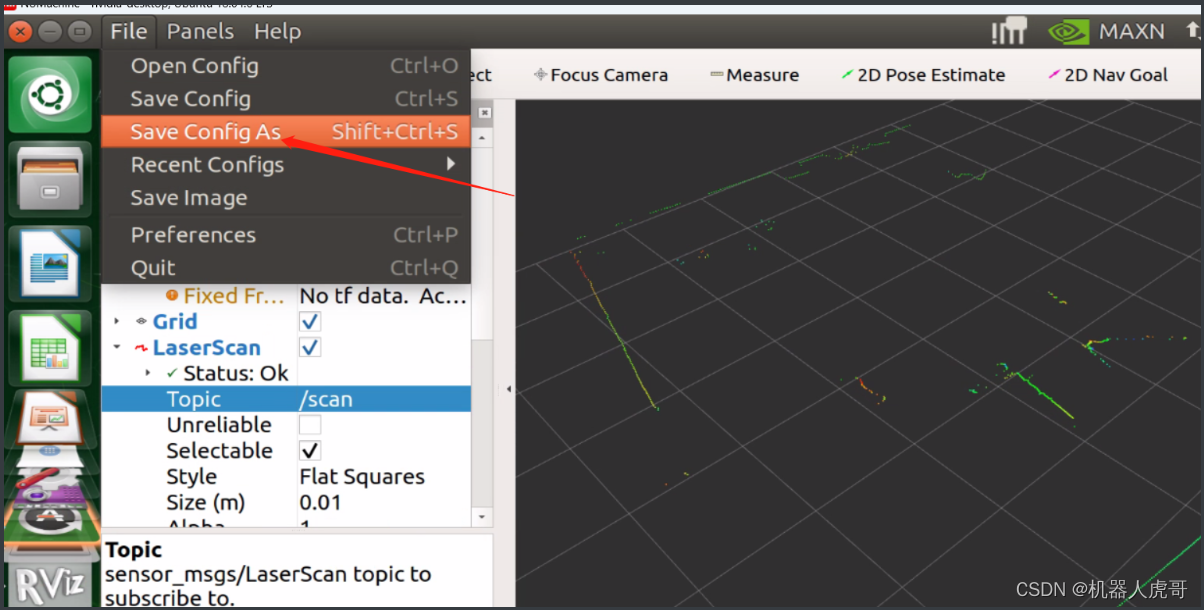This screenshot has height=610, width=1204.
Task: Select the Unreliable property label
Action: [219, 425]
